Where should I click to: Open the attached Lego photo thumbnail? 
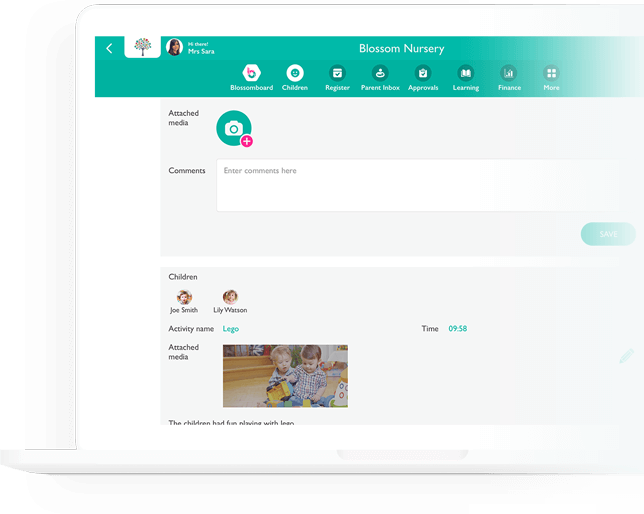click(x=285, y=376)
